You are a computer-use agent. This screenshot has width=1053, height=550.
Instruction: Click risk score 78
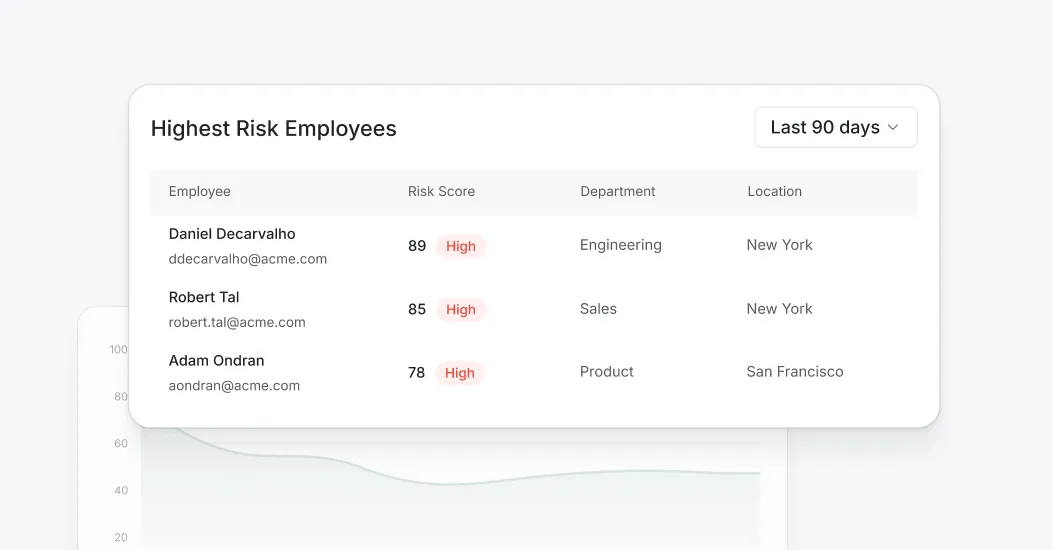416,373
